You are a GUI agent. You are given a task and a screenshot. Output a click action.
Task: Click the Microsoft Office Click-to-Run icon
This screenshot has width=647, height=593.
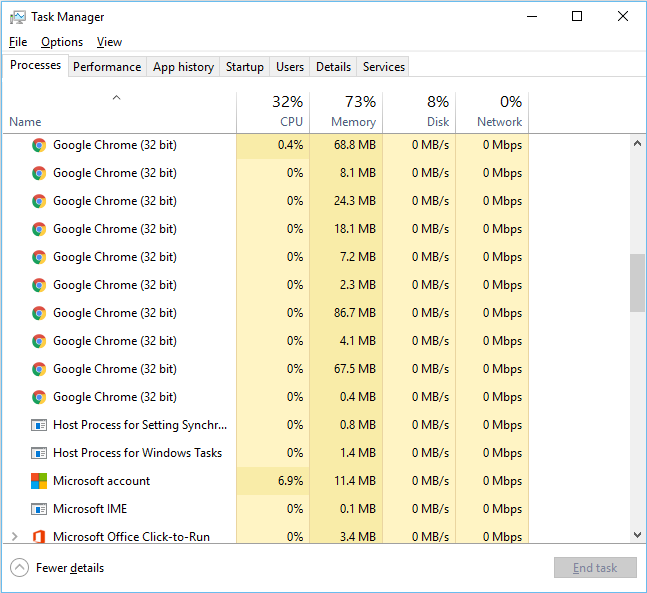[x=39, y=536]
